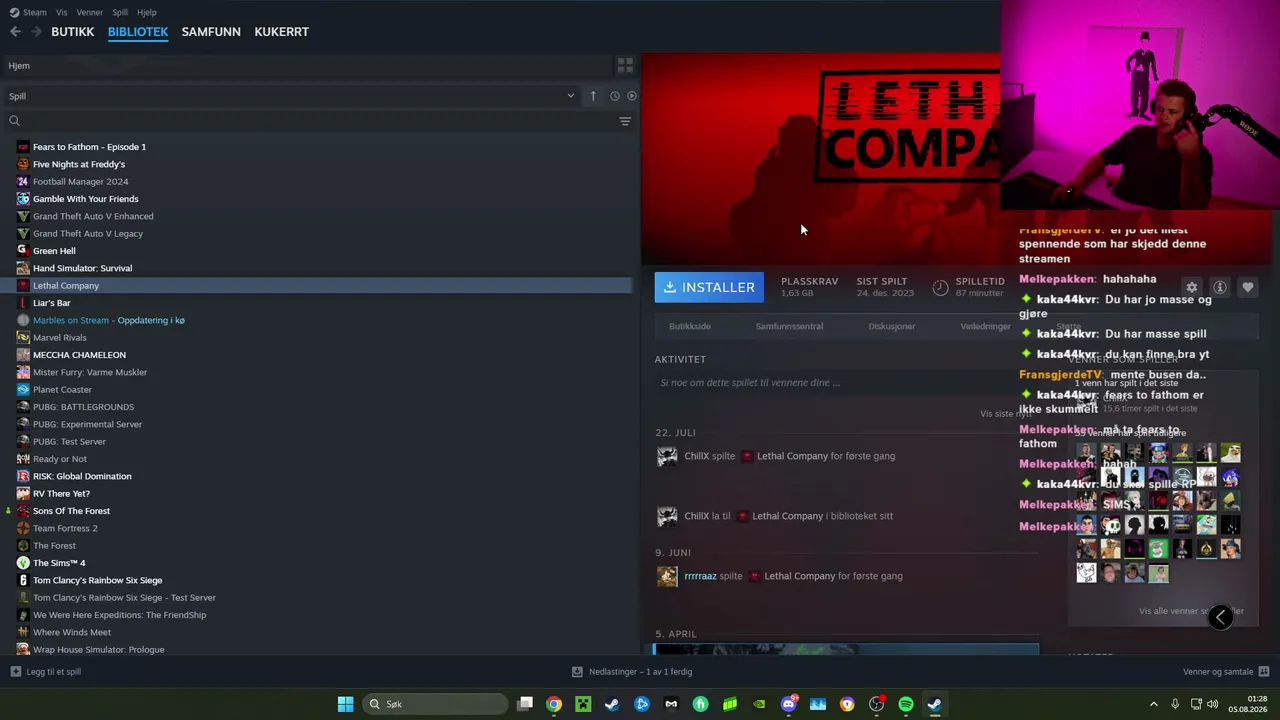This screenshot has height=720, width=1280.
Task: Search using the Windows taskbar search box
Action: click(x=434, y=704)
